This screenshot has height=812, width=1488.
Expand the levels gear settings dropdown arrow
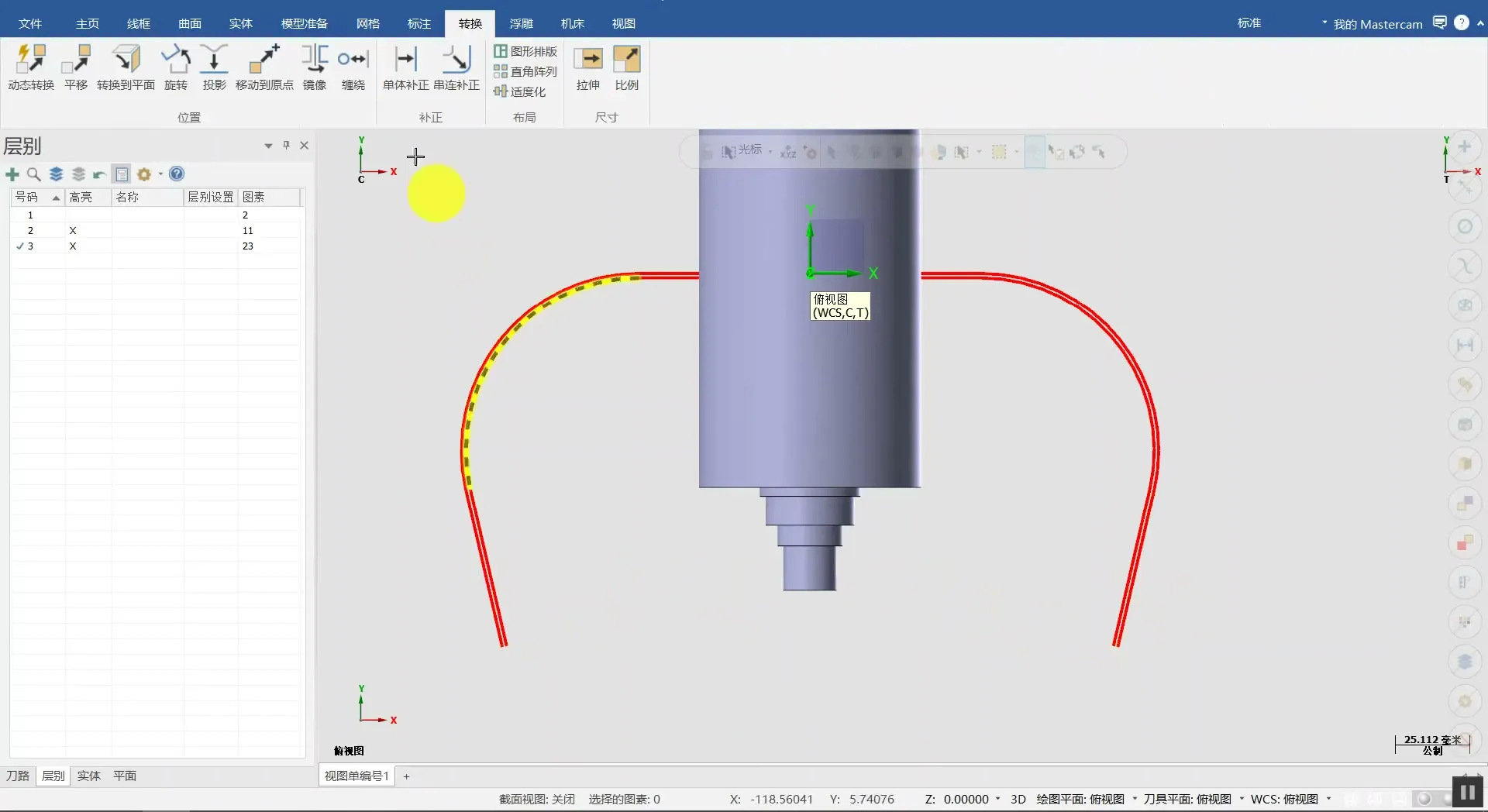[x=160, y=174]
